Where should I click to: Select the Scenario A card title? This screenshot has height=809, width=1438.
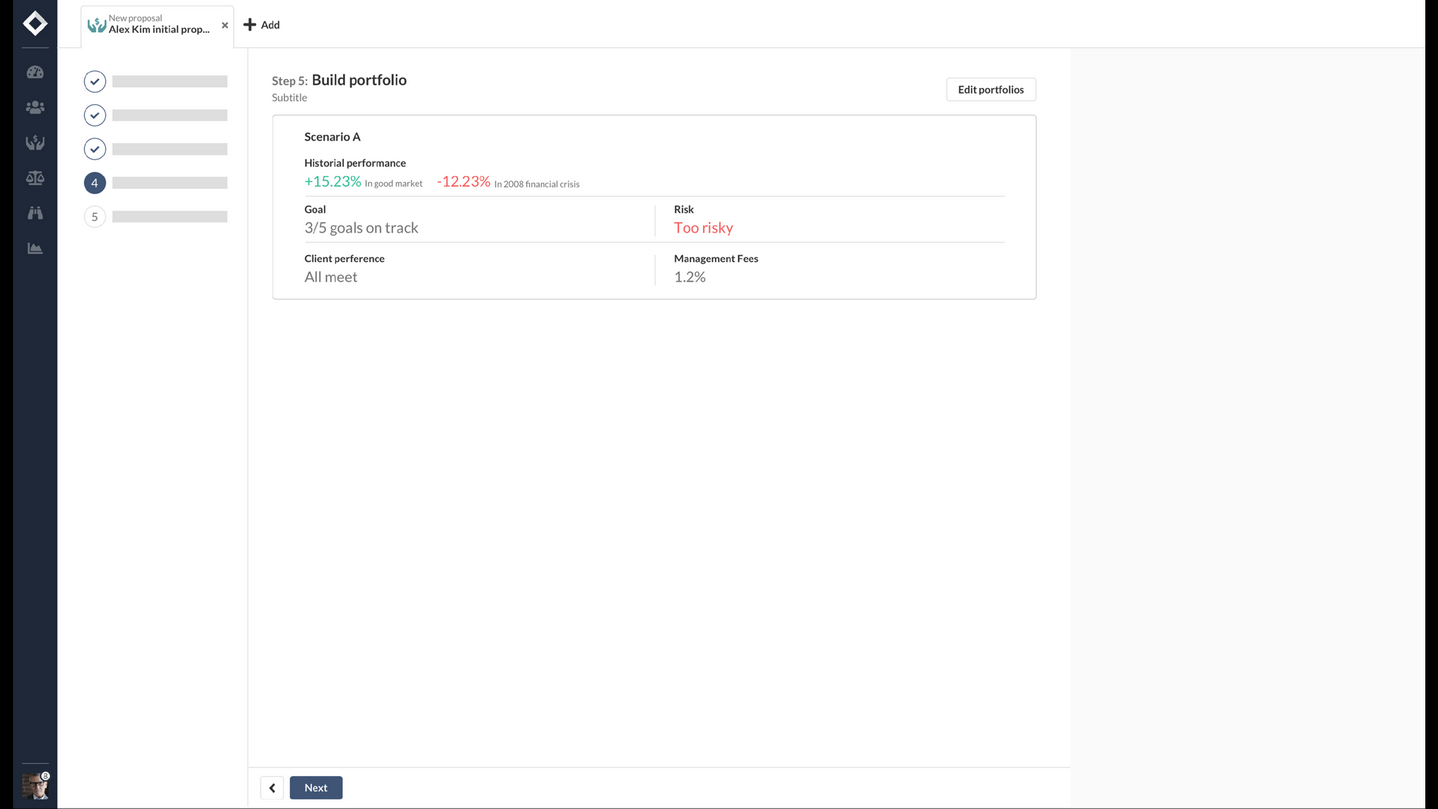pyautogui.click(x=332, y=137)
